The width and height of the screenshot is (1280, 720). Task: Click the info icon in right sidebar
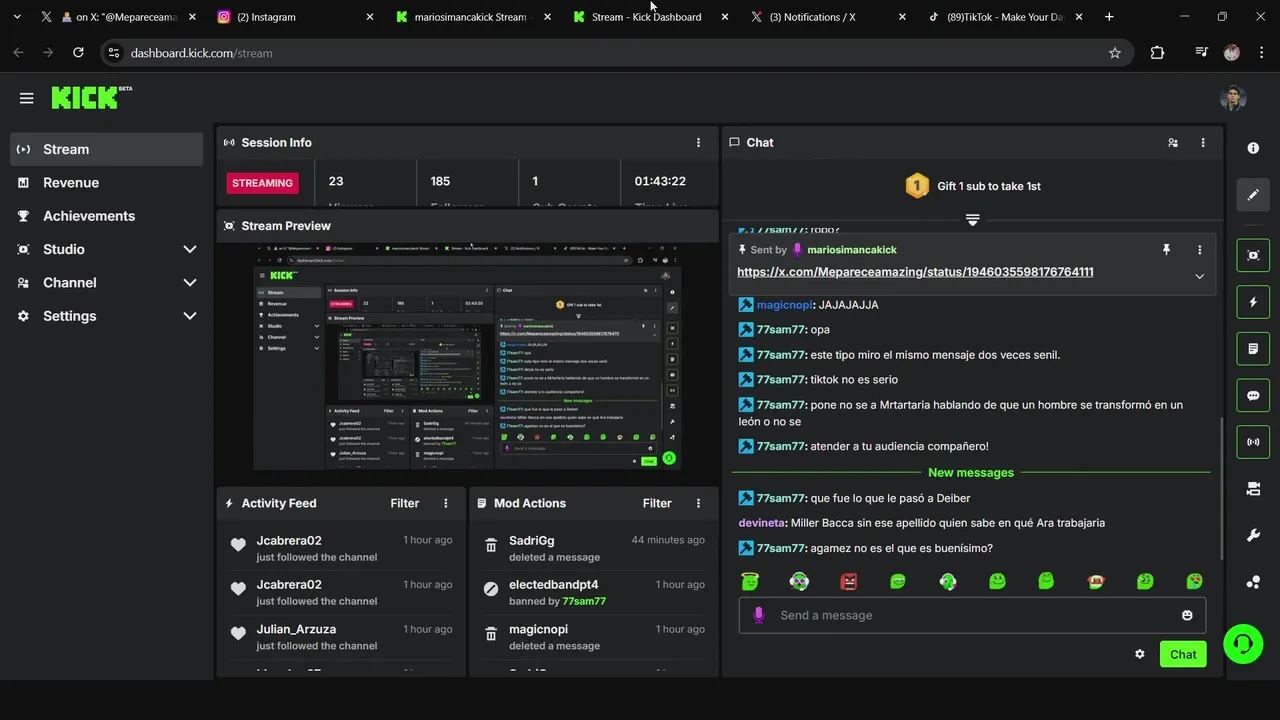(1253, 148)
